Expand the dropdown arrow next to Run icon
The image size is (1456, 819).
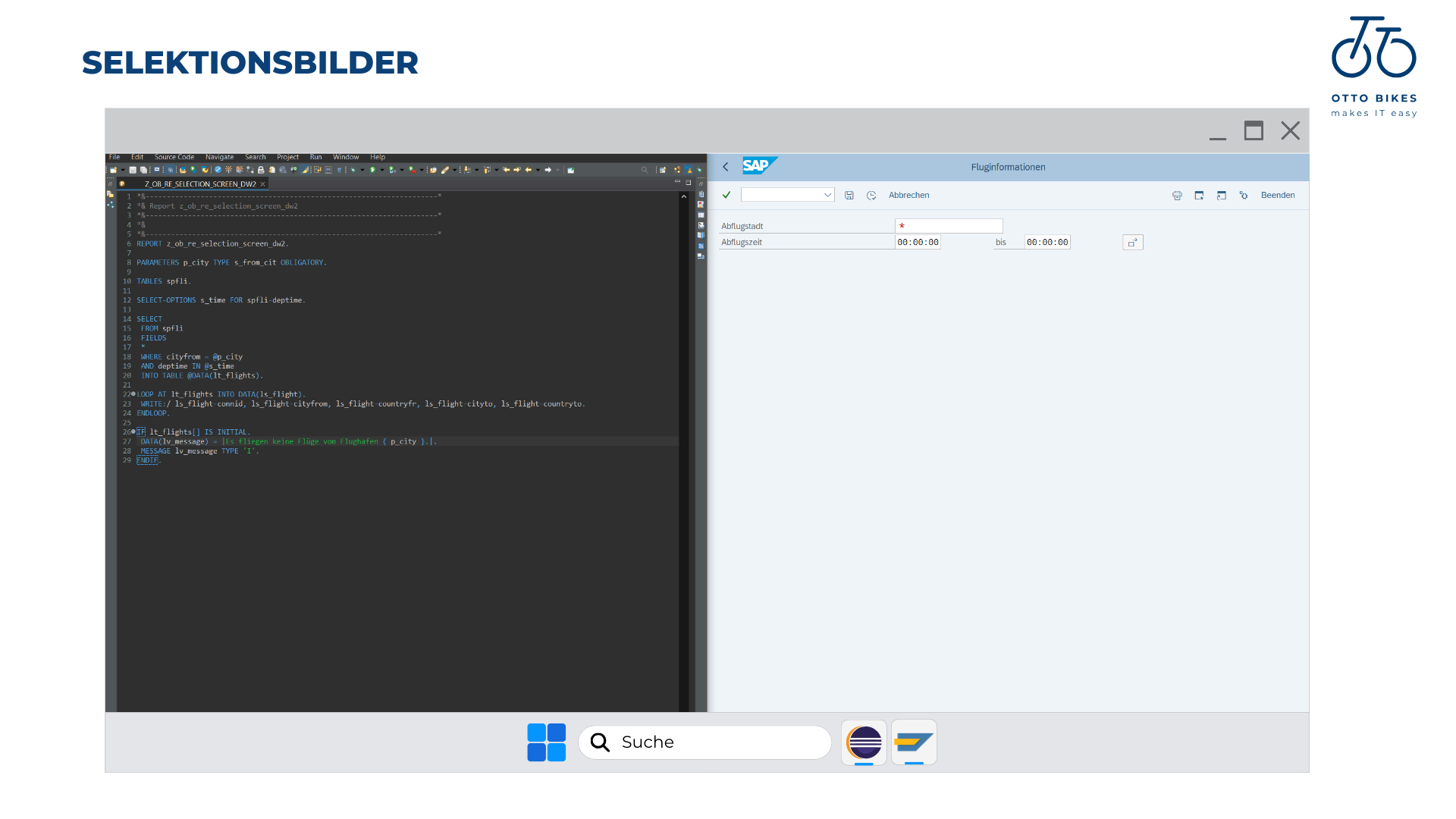[382, 170]
